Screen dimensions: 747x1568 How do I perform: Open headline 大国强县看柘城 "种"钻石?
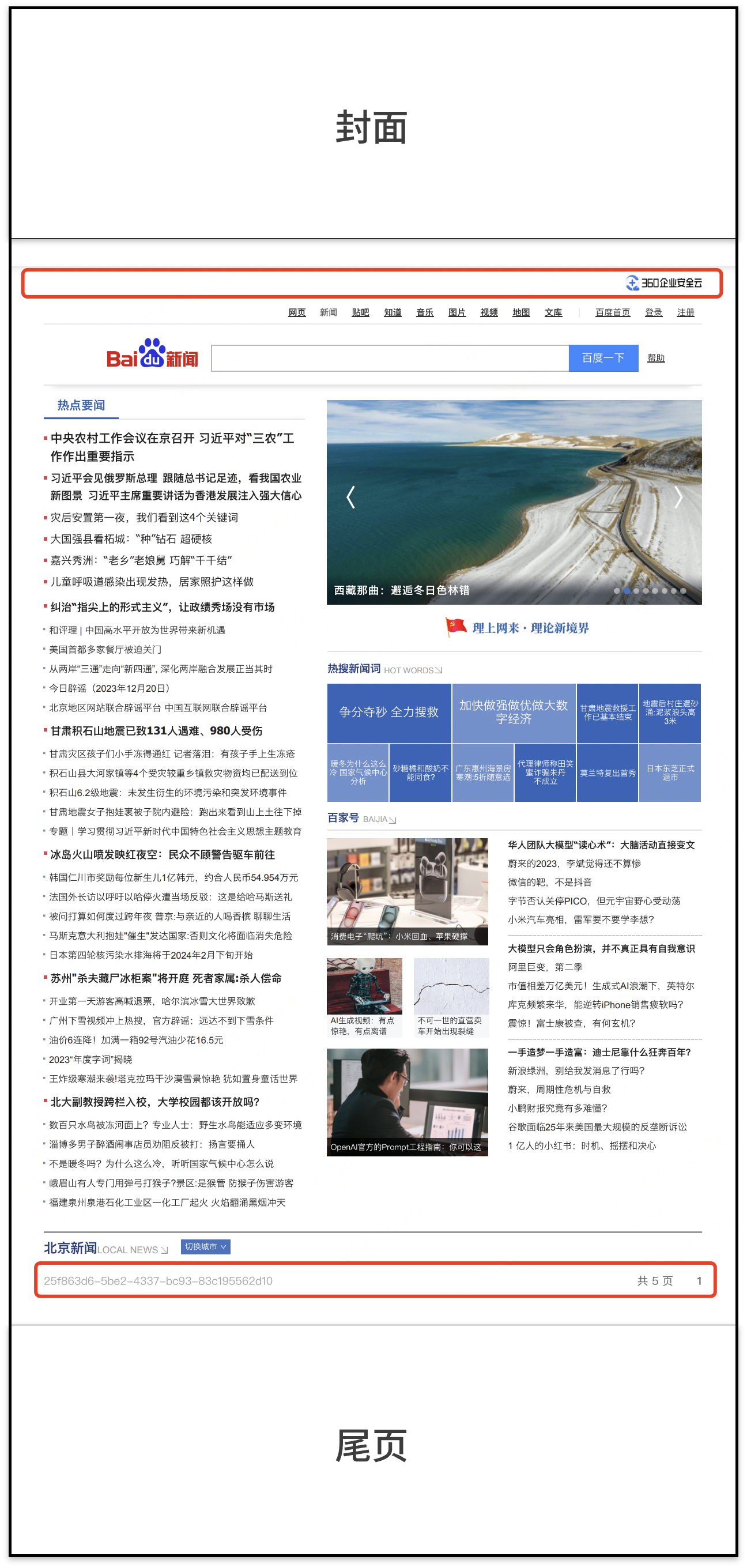pyautogui.click(x=131, y=538)
